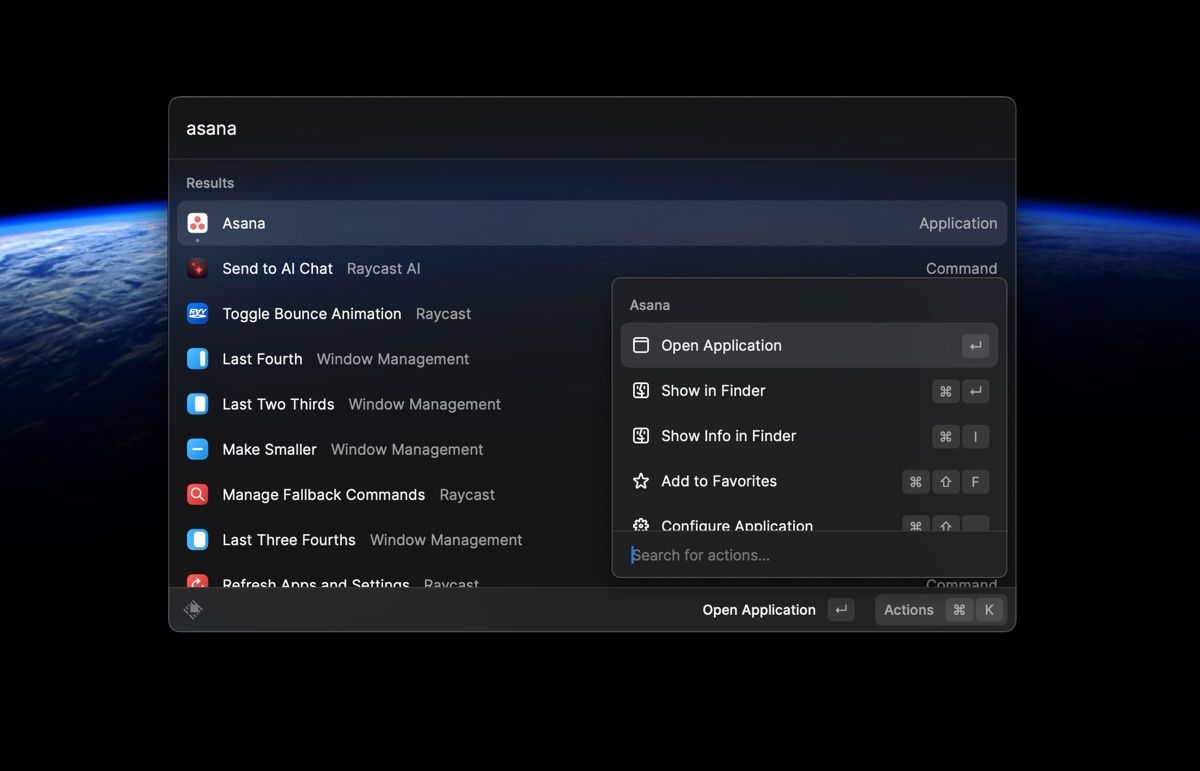
Task: Select the Send to AI Chat icon
Action: pos(197,268)
